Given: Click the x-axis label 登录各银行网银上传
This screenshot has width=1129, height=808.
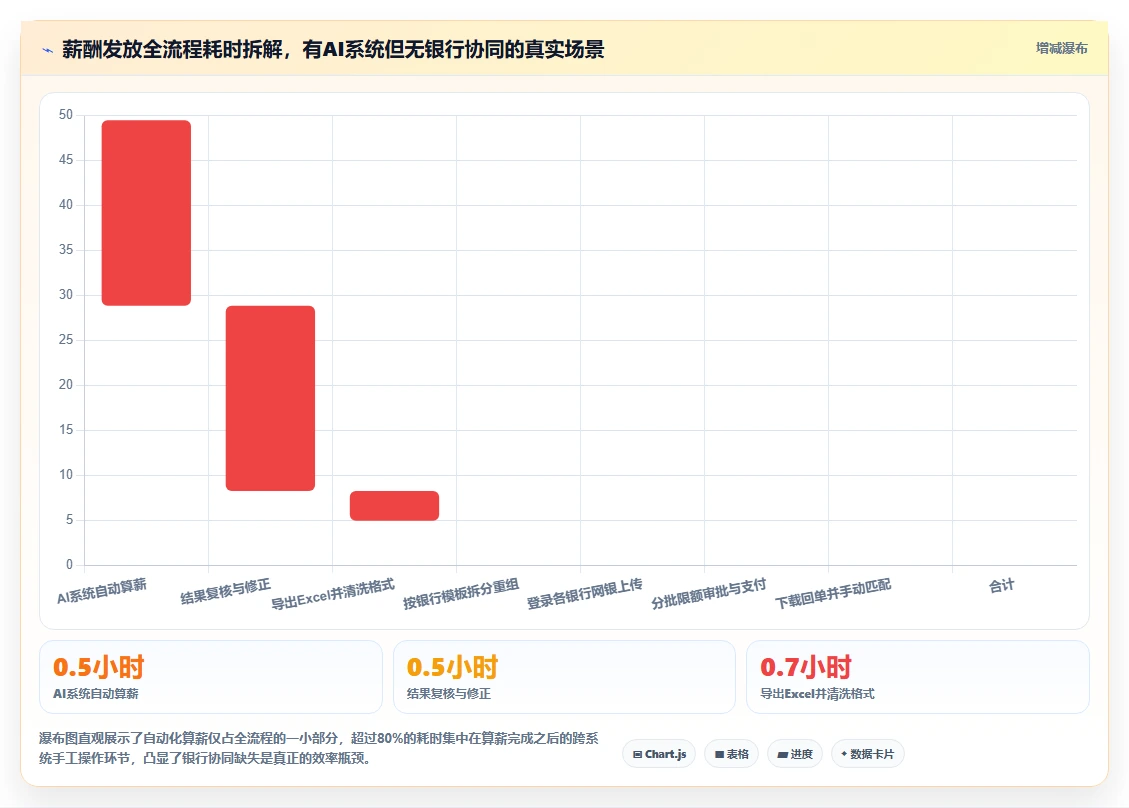Looking at the screenshot, I should point(585,594).
